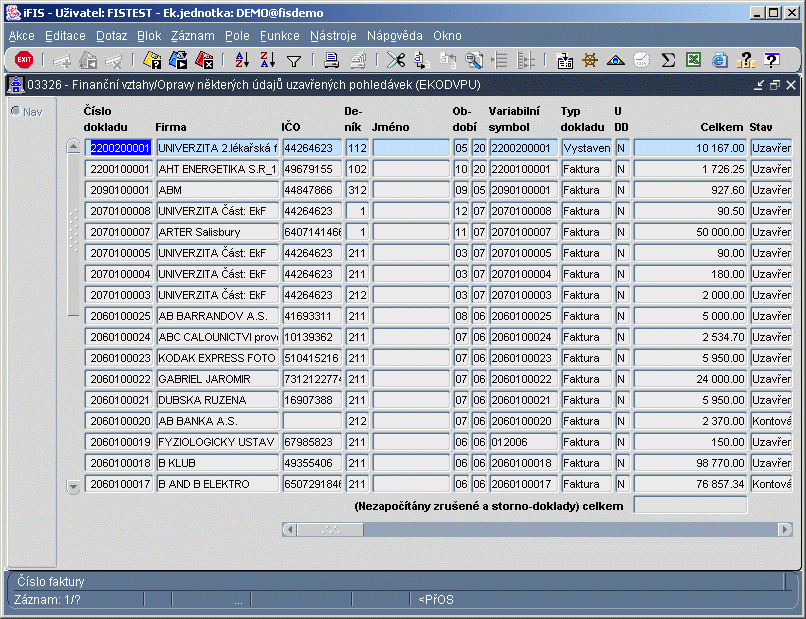Click firm cell B AND B ELEKTRO

click(x=217, y=484)
